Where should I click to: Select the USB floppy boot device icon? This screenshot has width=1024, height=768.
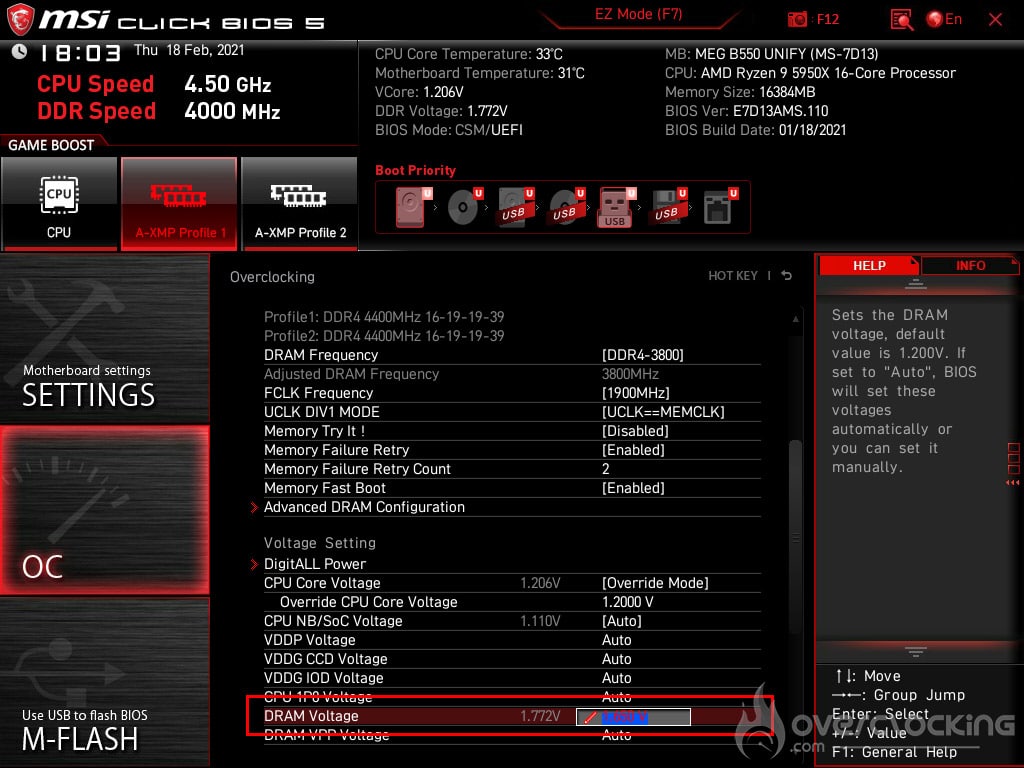pos(668,207)
